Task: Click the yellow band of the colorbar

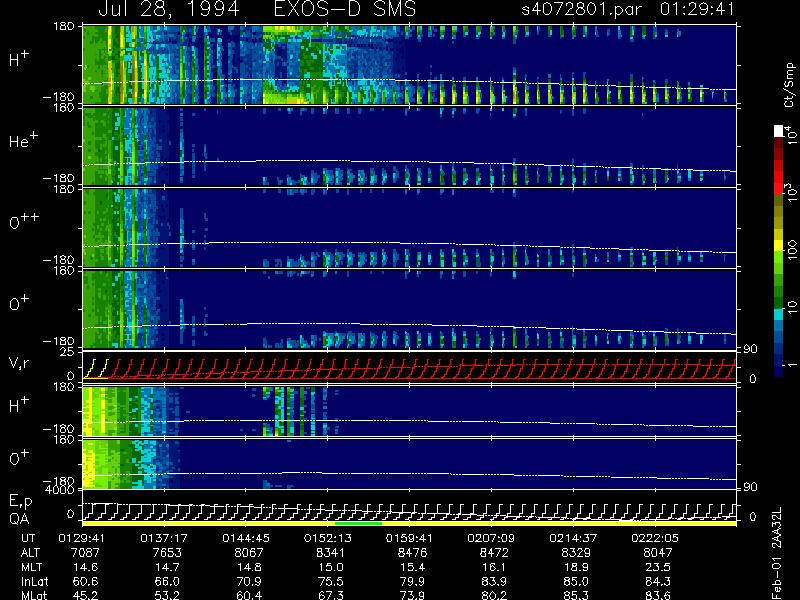Action: [x=779, y=247]
